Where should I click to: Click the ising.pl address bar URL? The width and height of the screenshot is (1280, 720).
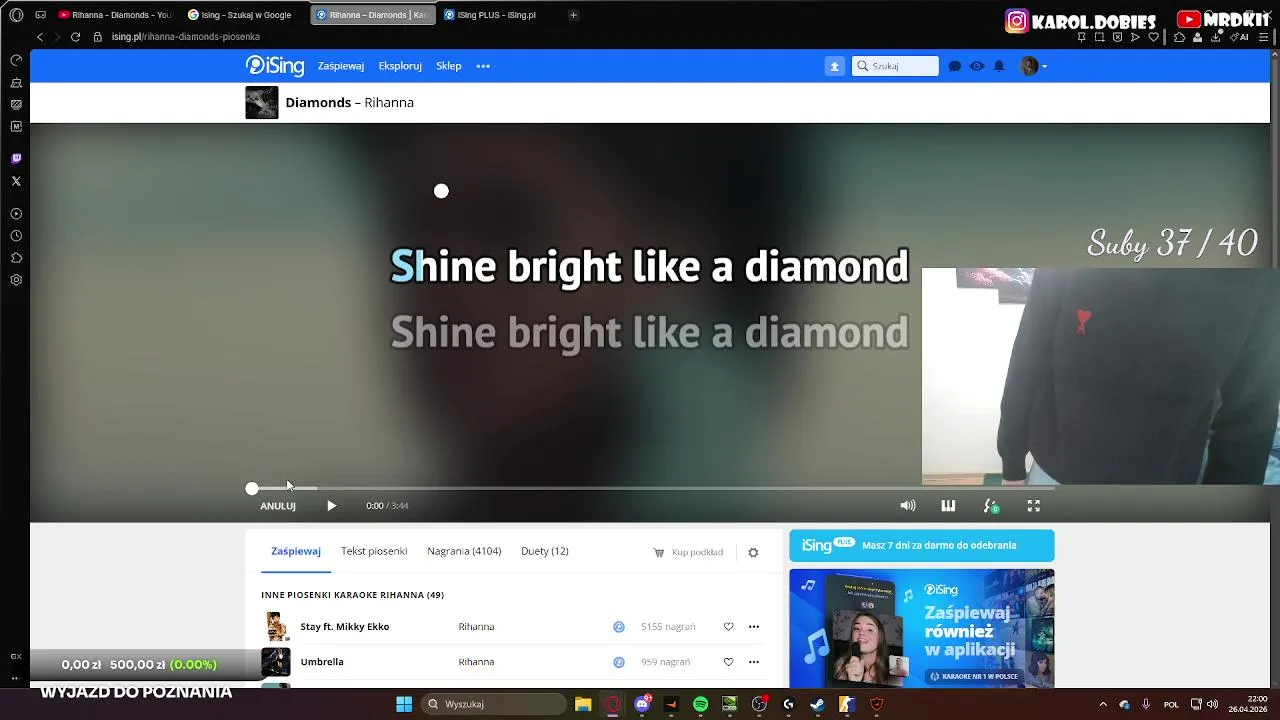click(x=186, y=37)
